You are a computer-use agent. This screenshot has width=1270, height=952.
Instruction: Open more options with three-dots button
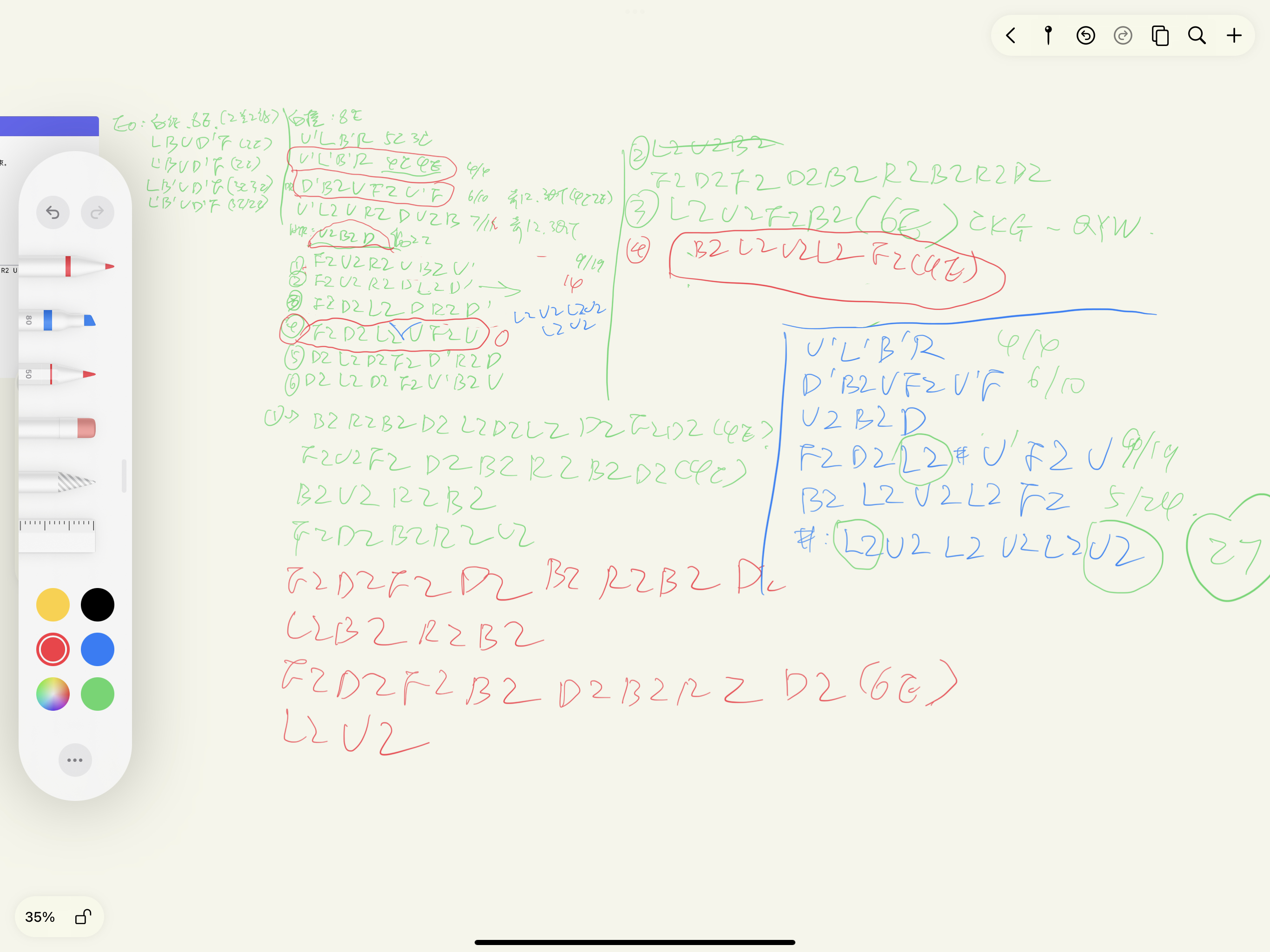(x=75, y=760)
